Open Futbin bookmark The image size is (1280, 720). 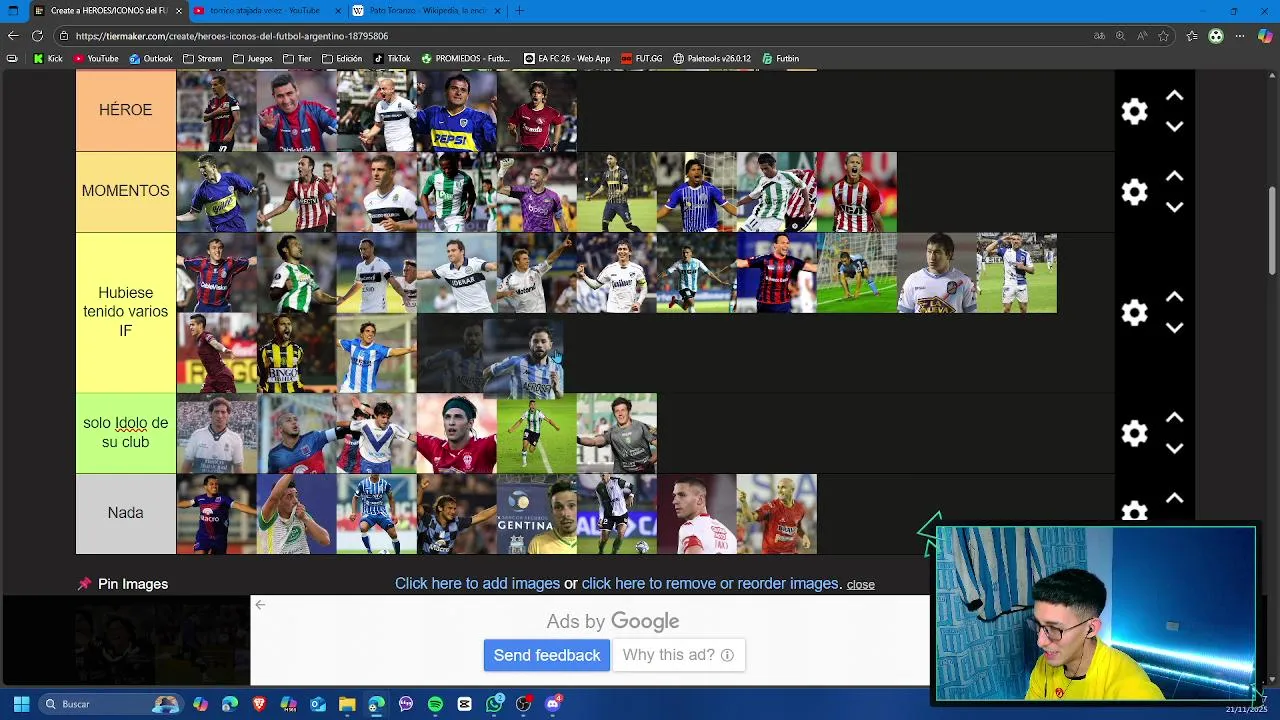click(781, 59)
